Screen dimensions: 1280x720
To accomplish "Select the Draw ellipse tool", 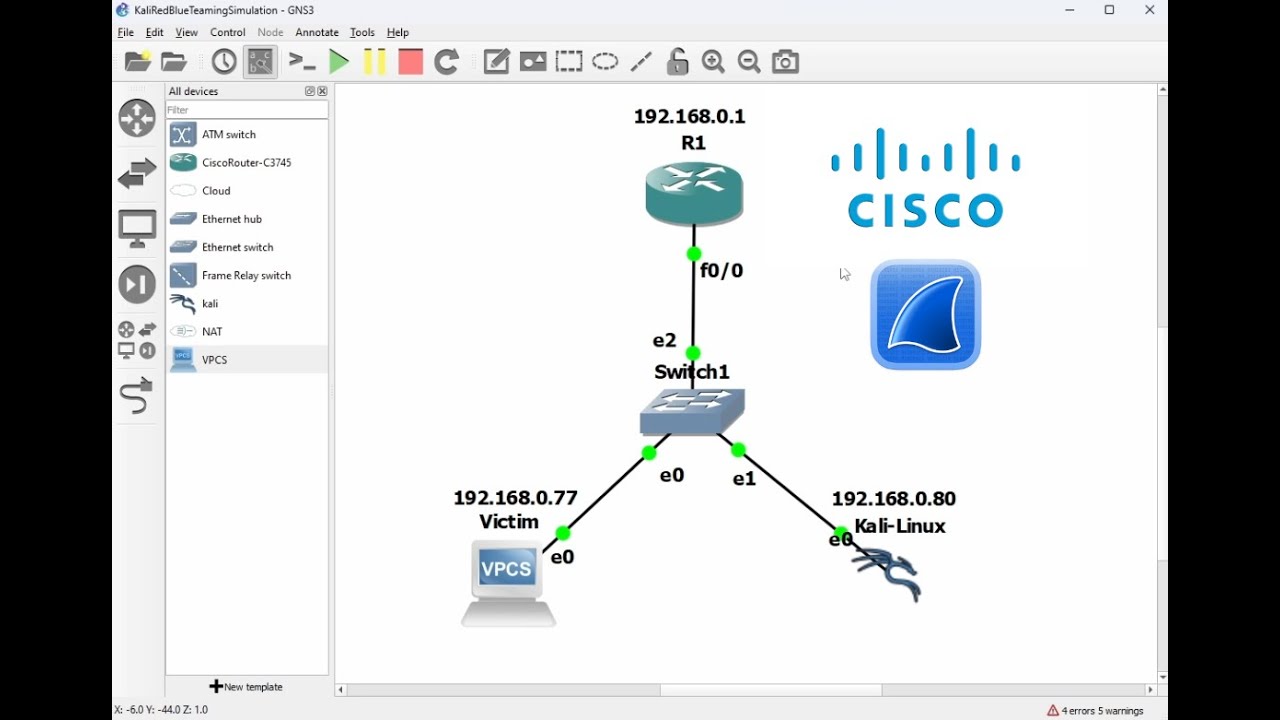I will 605,62.
